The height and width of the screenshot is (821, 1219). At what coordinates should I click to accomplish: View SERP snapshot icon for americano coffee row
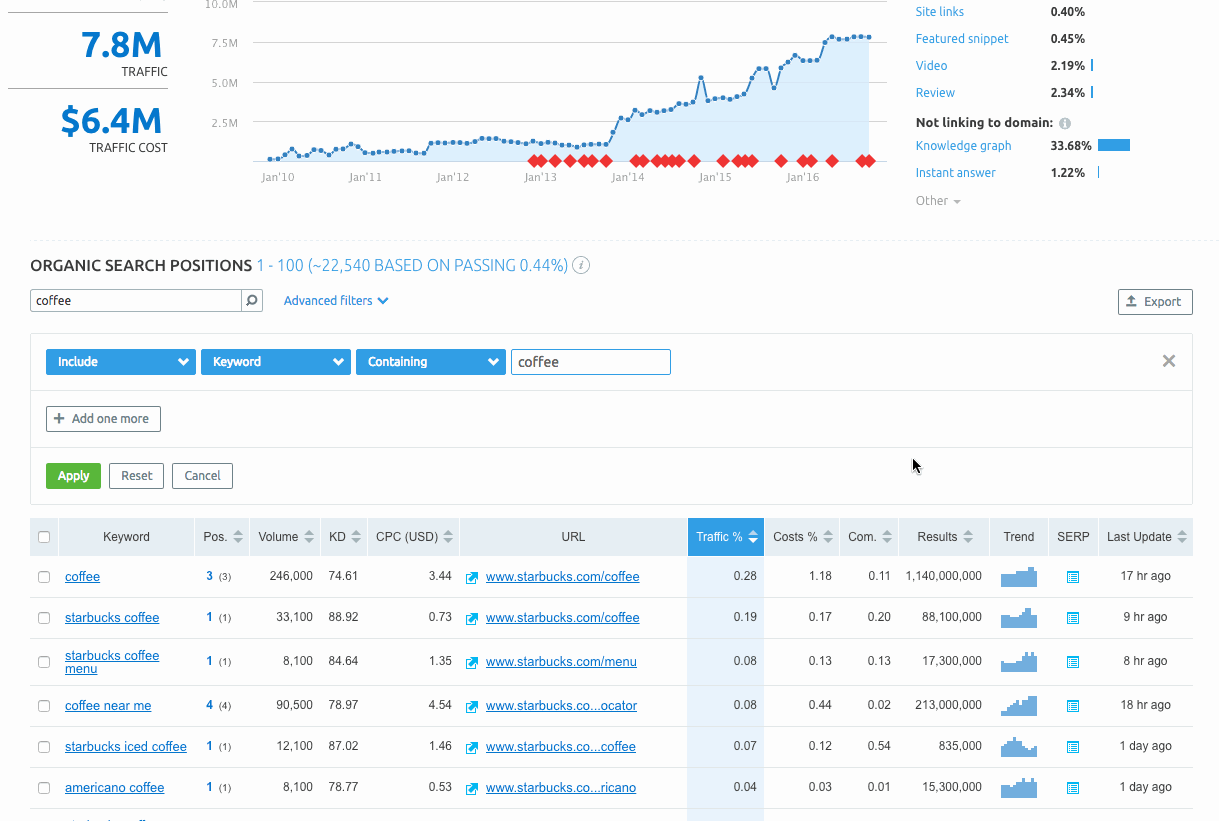click(x=1073, y=788)
